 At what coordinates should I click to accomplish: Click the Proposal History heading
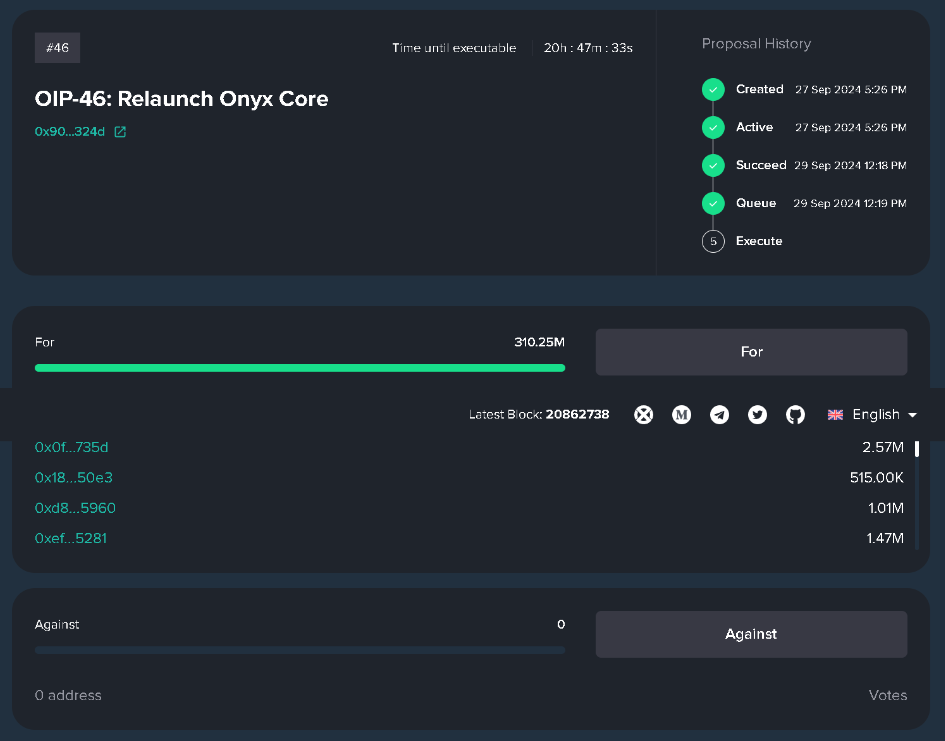[756, 44]
